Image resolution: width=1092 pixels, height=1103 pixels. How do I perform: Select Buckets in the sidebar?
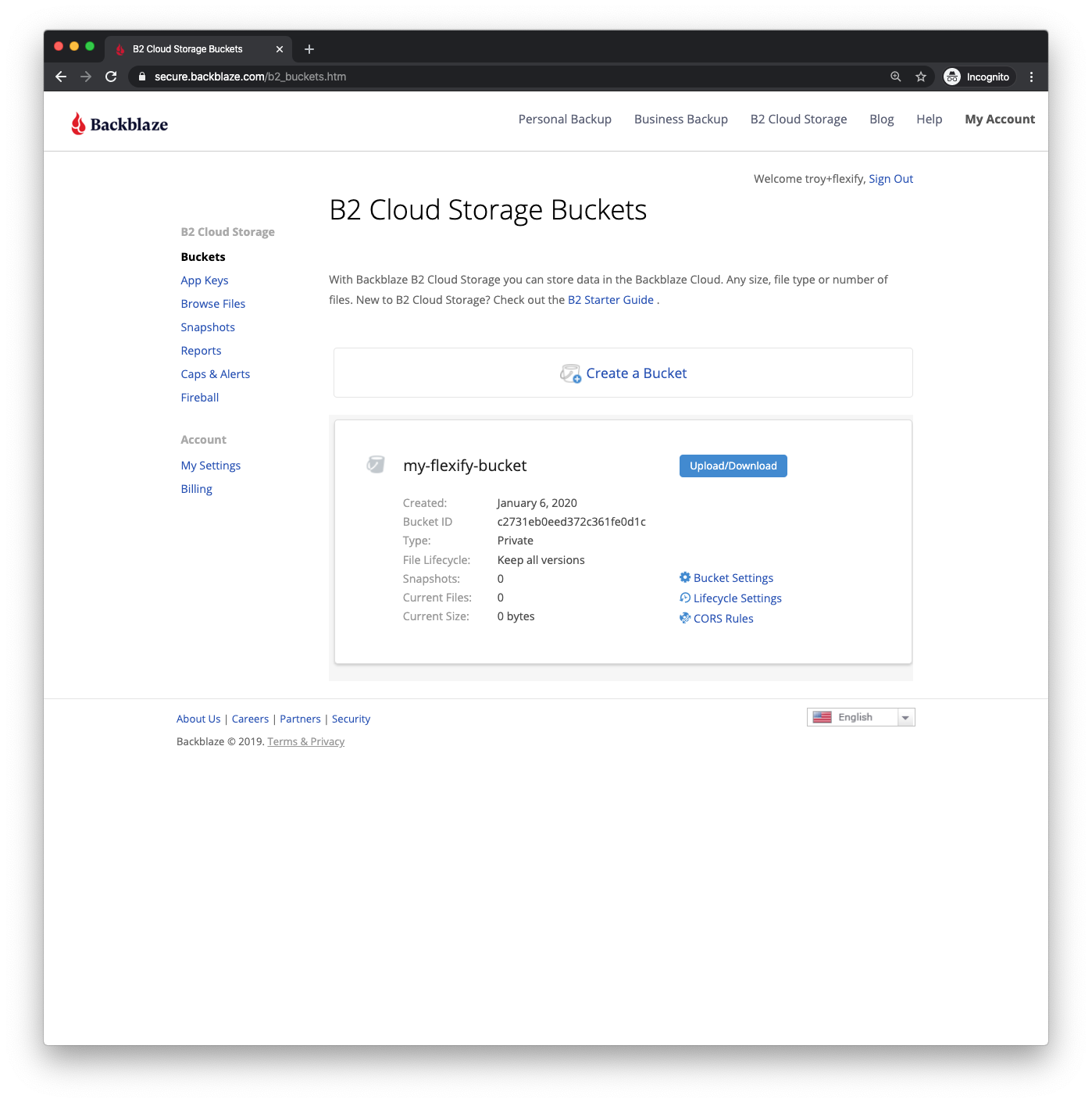[x=203, y=257]
